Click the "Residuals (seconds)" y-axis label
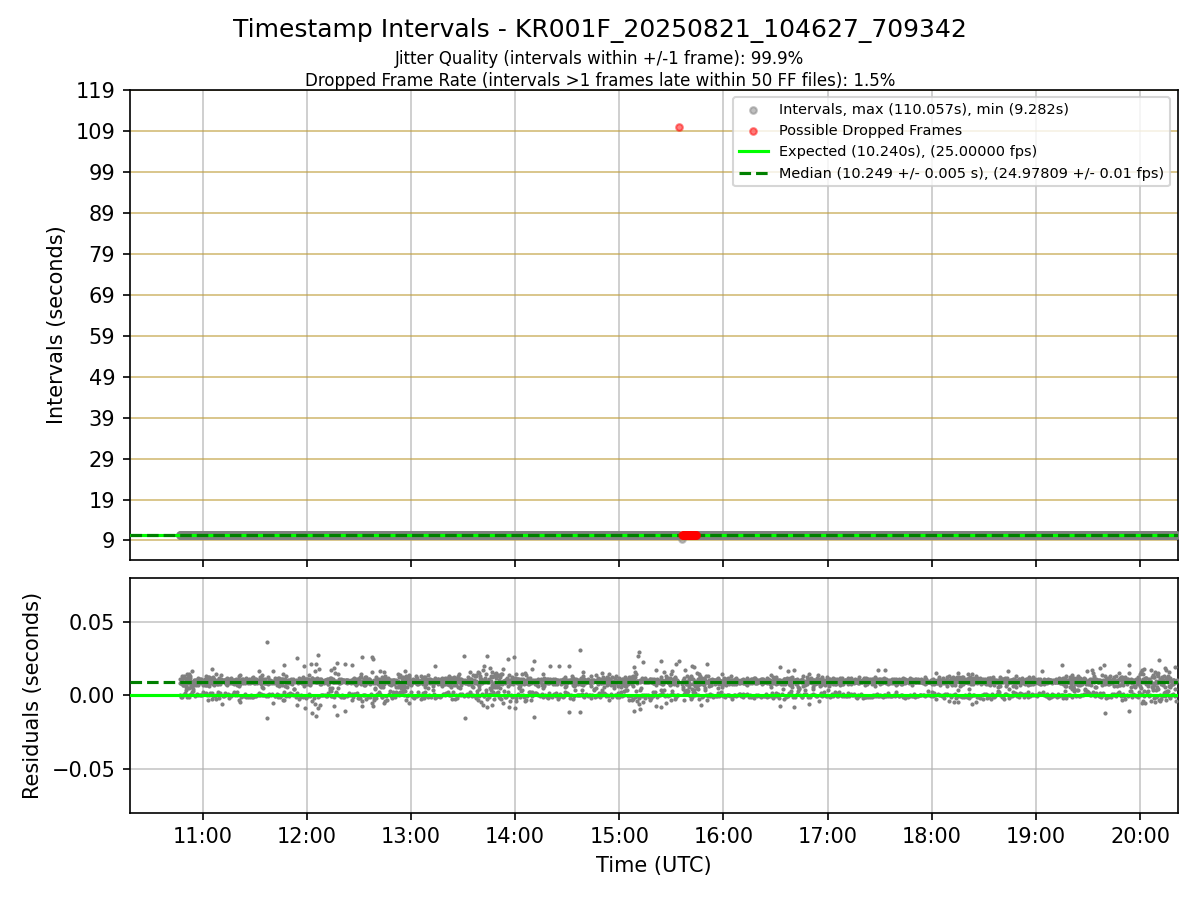This screenshot has height=900, width=1200. click(32, 696)
